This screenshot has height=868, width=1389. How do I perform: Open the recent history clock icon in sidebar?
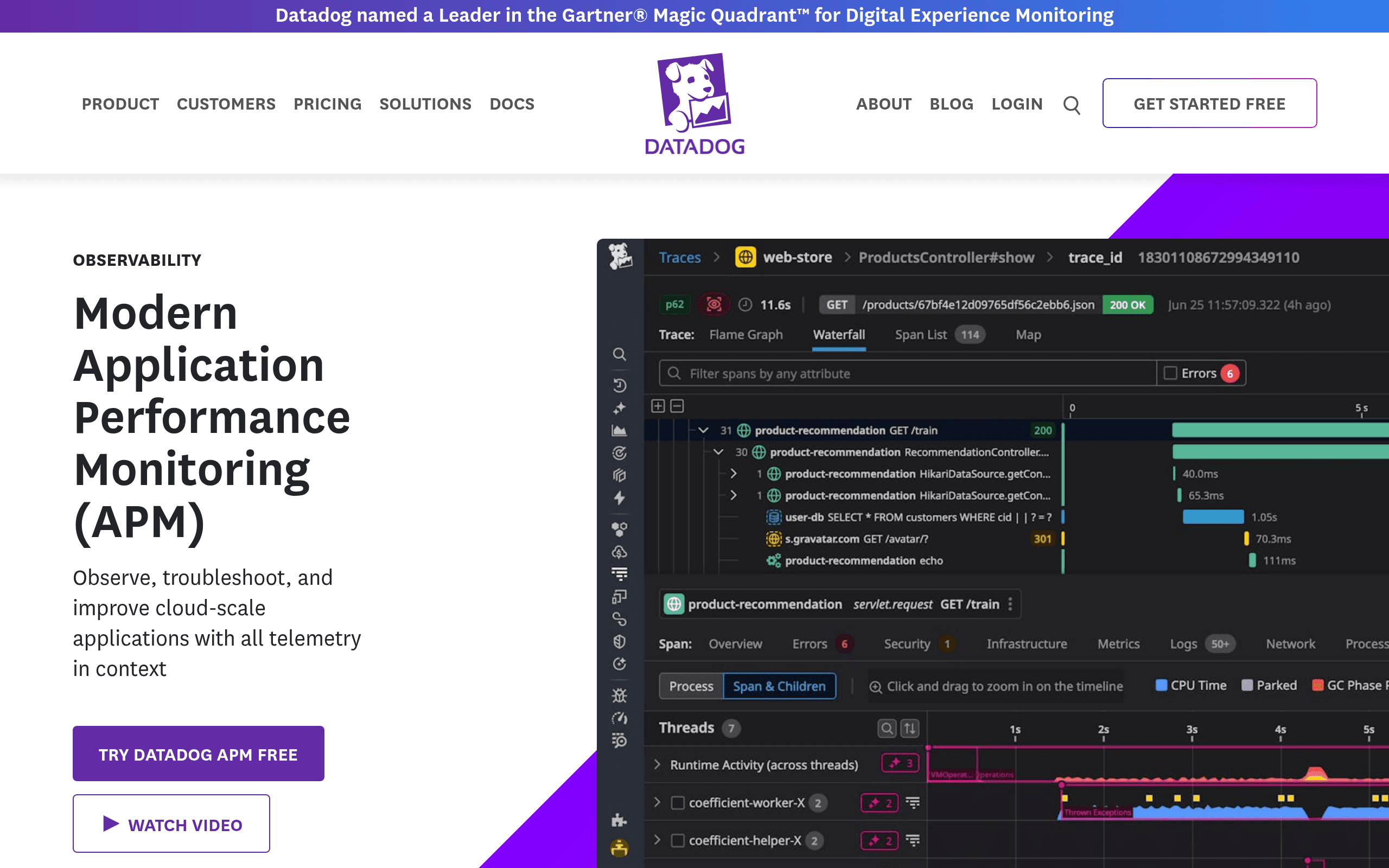coord(619,385)
